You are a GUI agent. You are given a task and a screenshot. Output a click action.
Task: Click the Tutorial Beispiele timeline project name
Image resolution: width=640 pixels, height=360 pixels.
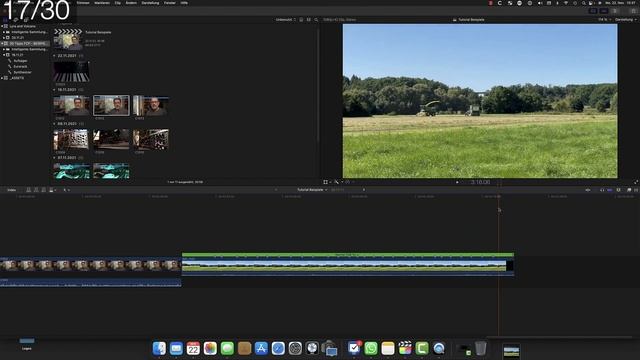(x=310, y=190)
